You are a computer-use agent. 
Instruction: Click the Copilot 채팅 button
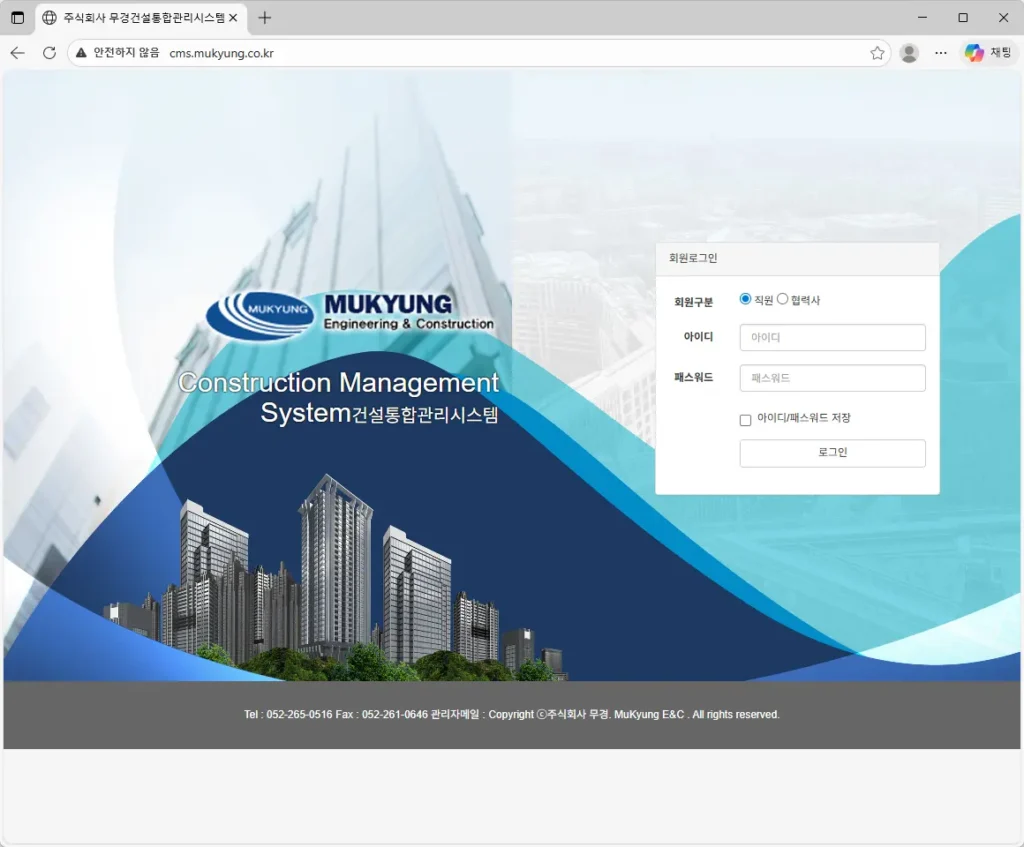tap(988, 53)
